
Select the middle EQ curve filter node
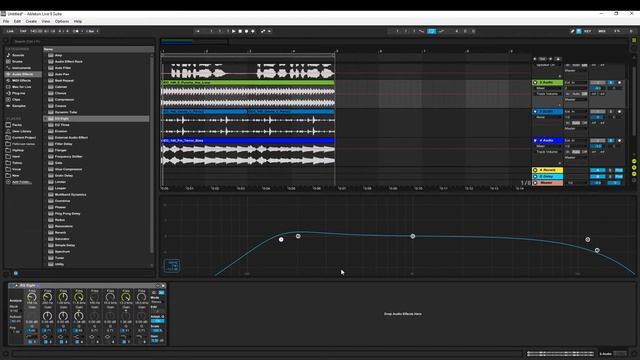413,236
